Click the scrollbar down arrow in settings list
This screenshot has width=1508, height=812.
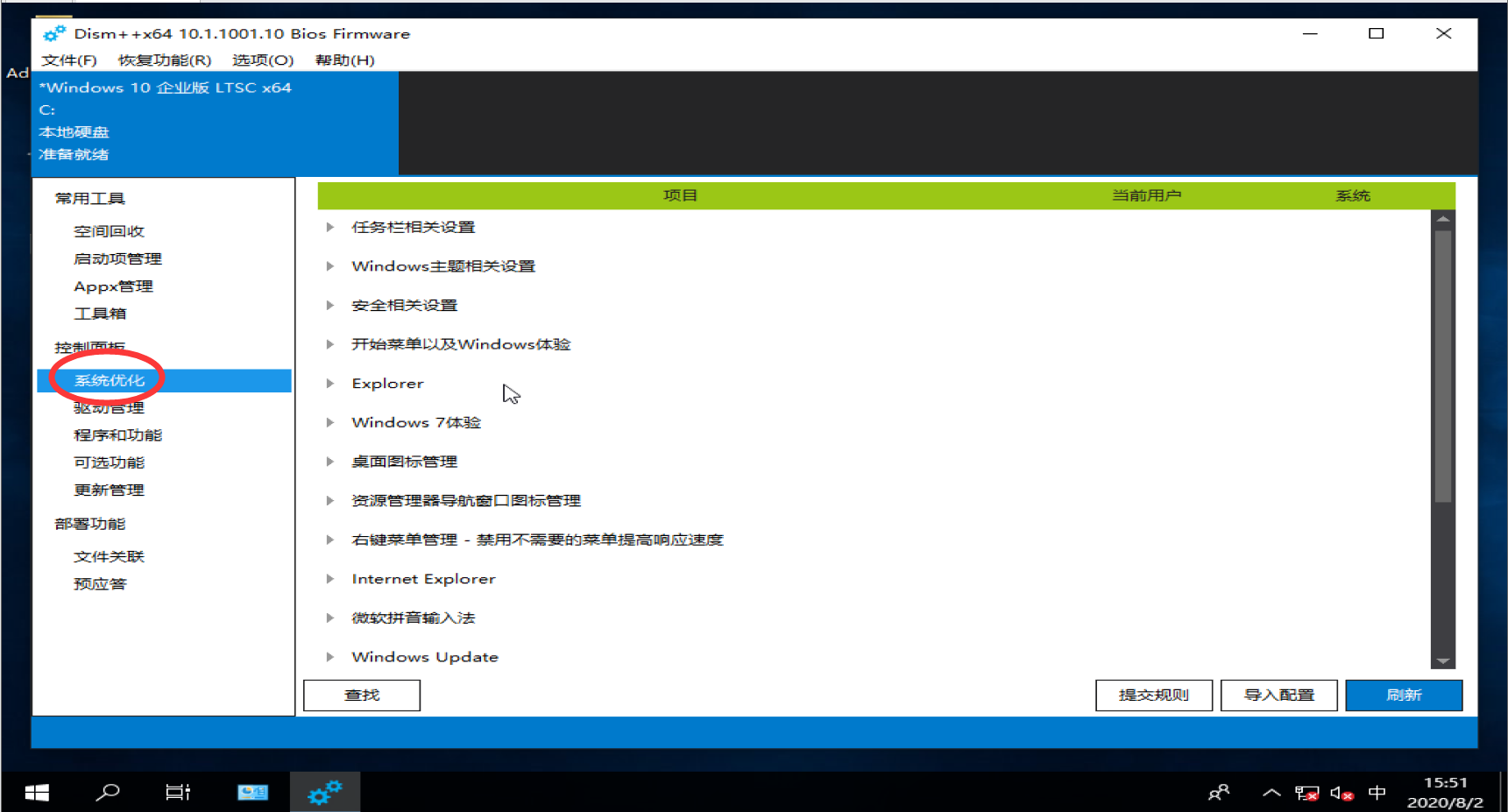pyautogui.click(x=1442, y=661)
